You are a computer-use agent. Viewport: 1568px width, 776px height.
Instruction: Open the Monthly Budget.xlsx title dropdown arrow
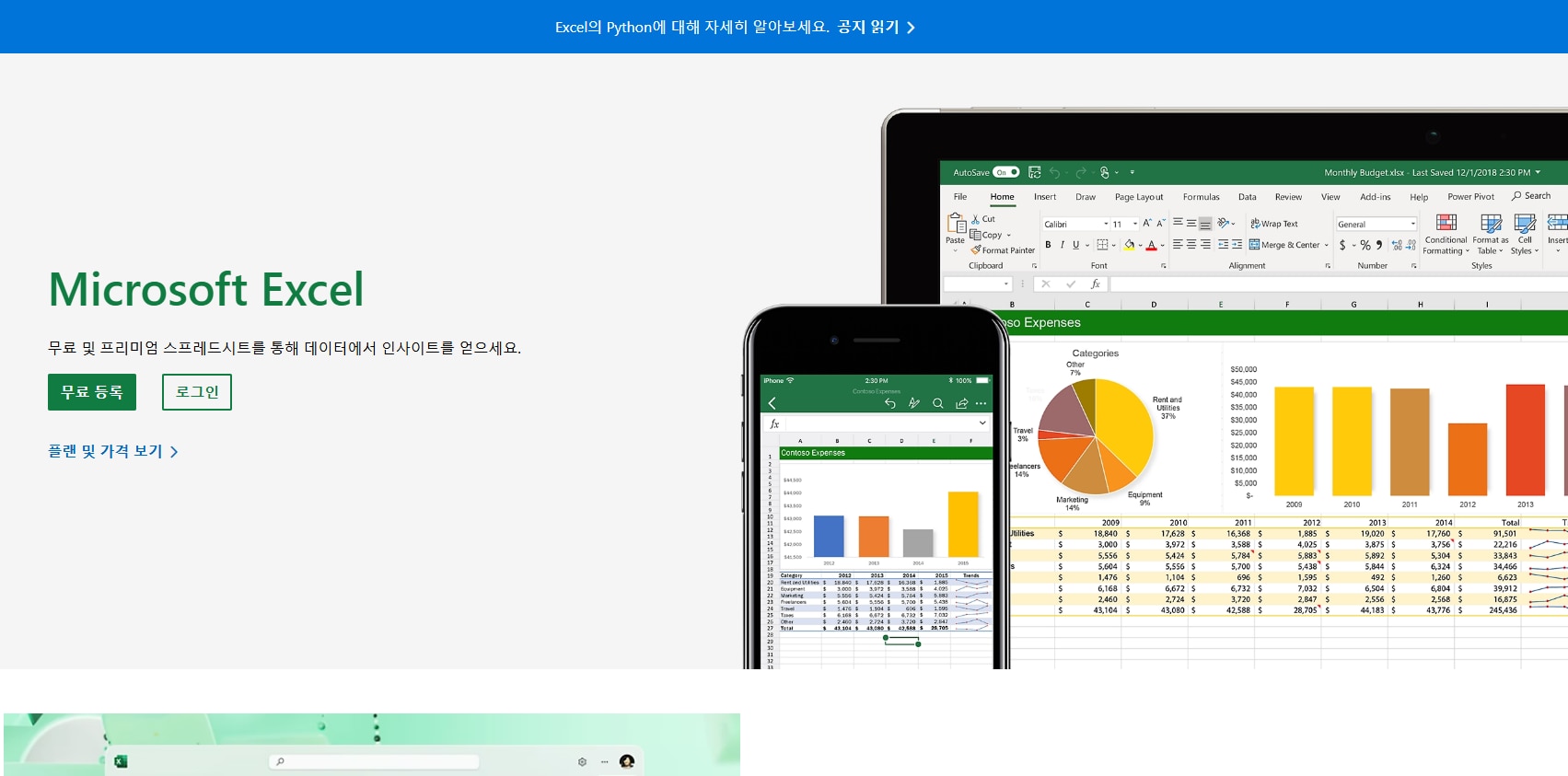coord(1538,172)
